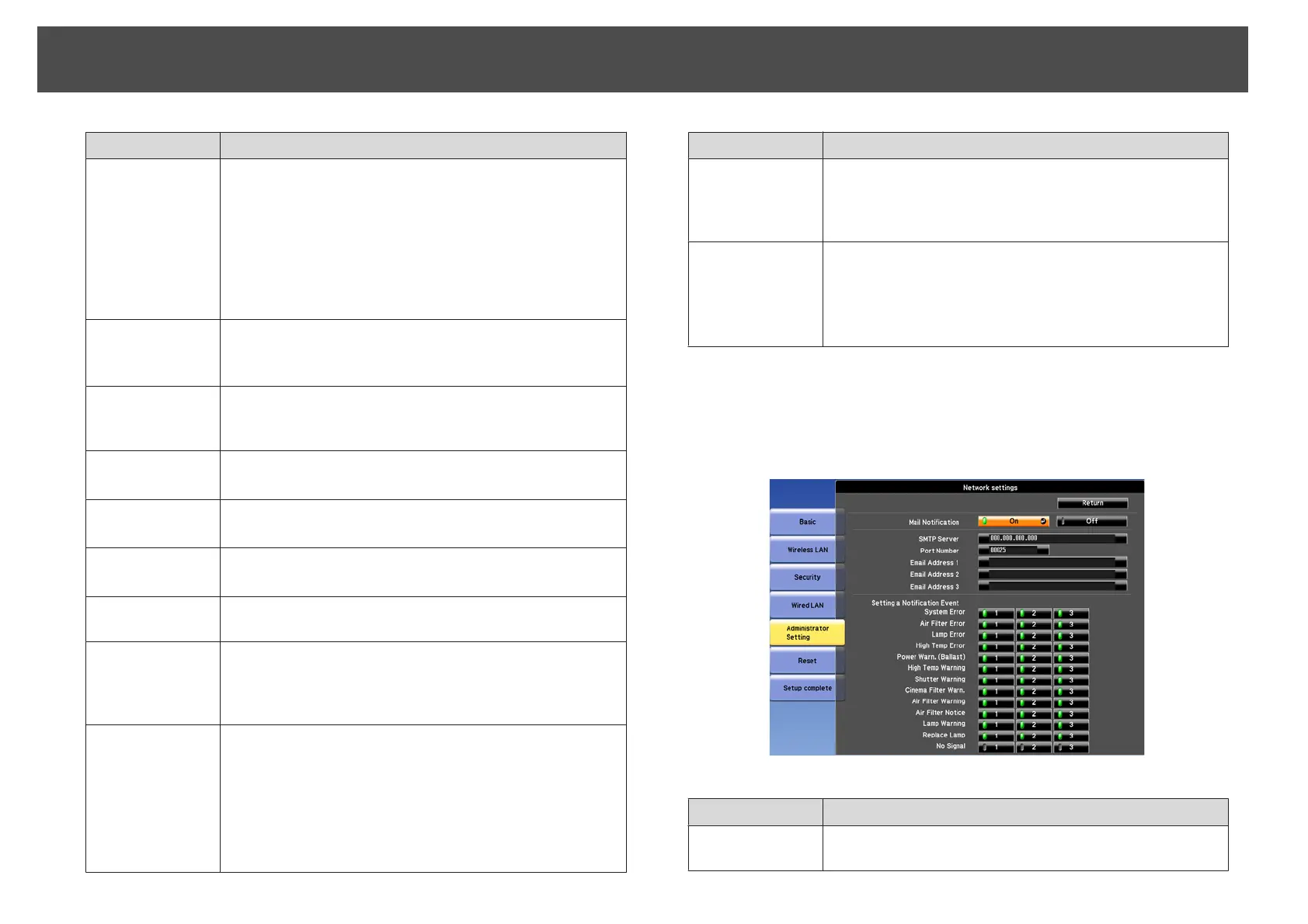This screenshot has width=1308, height=924.
Task: Click the 'Mail Notification' label
Action: pyautogui.click(x=934, y=523)
